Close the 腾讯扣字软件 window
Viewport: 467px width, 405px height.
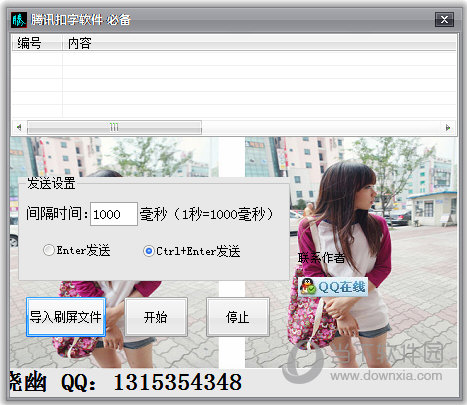pyautogui.click(x=444, y=20)
